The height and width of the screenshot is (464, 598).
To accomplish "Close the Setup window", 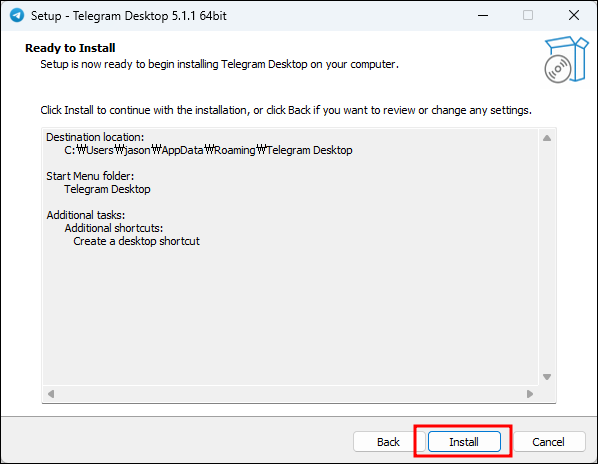I will tap(574, 16).
